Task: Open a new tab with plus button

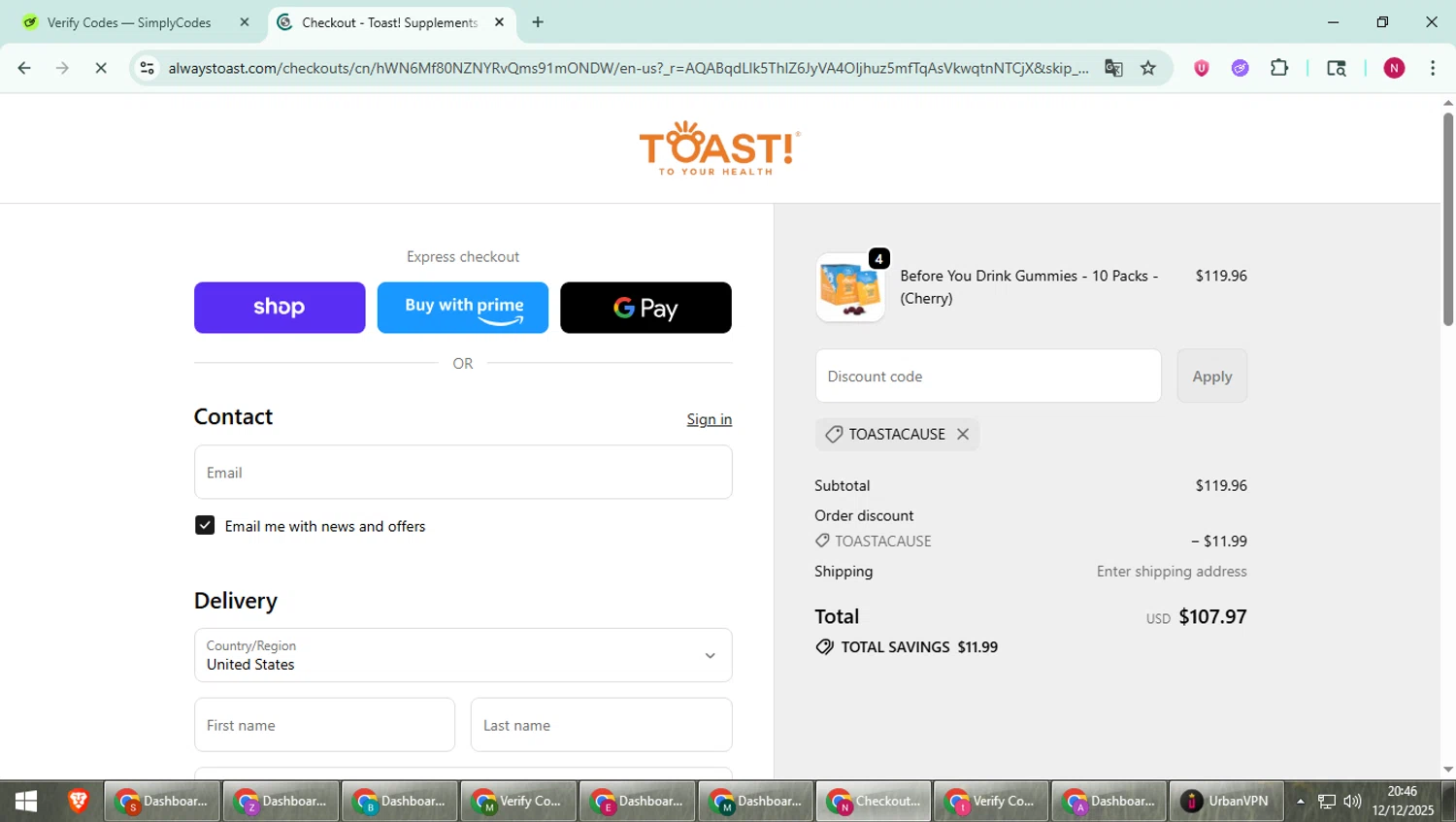Action: (538, 22)
